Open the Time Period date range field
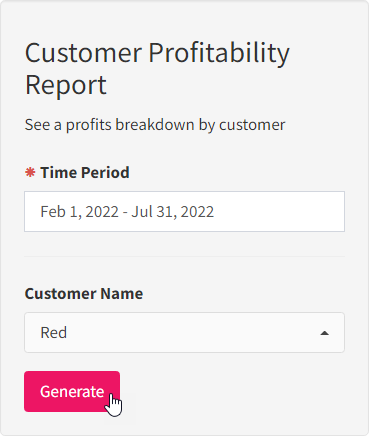This screenshot has height=436, width=369. coord(184,211)
